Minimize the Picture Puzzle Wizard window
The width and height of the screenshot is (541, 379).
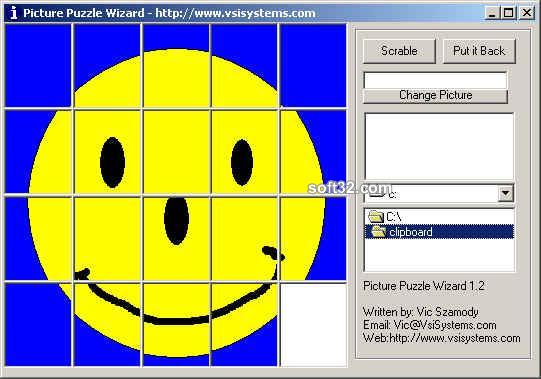(x=492, y=13)
